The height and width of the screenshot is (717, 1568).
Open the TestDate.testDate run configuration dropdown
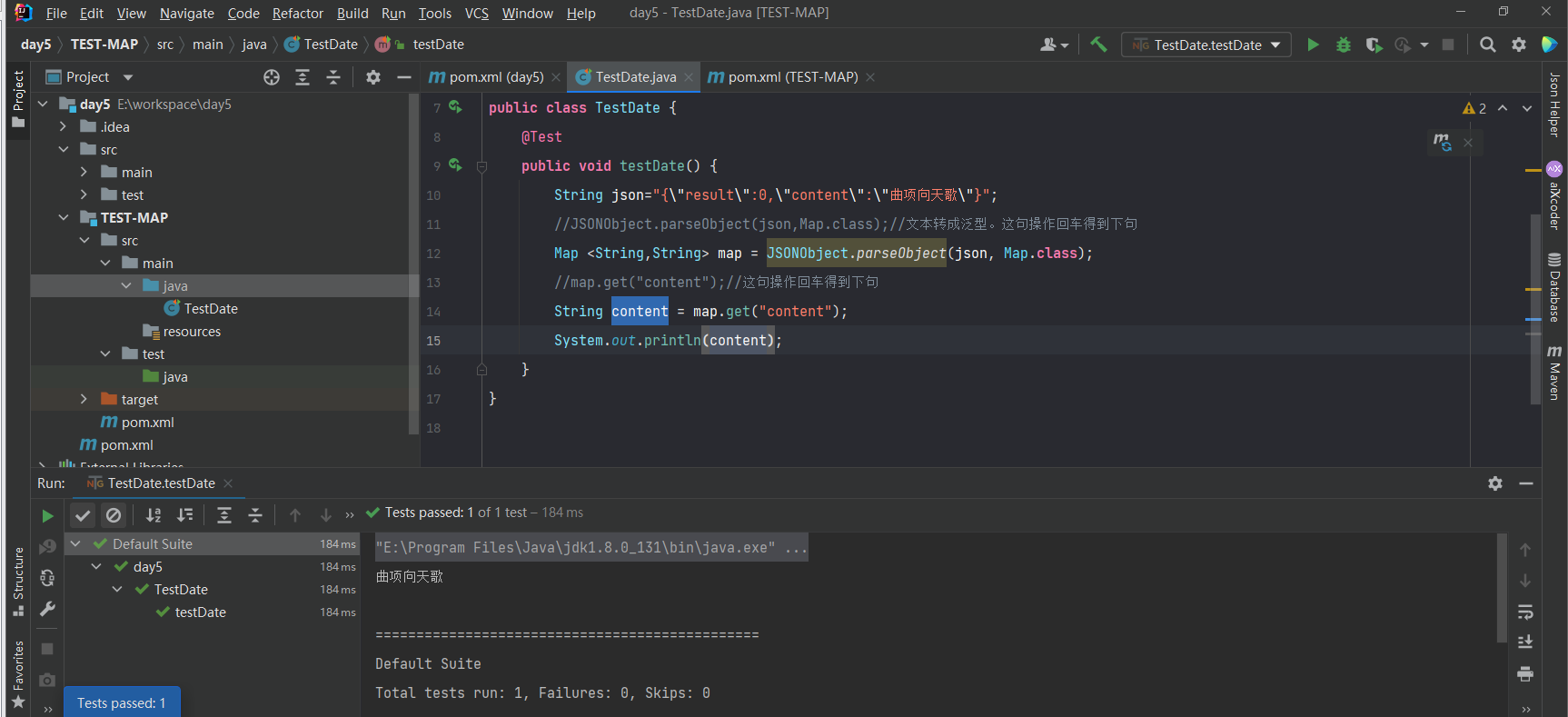coord(1206,45)
